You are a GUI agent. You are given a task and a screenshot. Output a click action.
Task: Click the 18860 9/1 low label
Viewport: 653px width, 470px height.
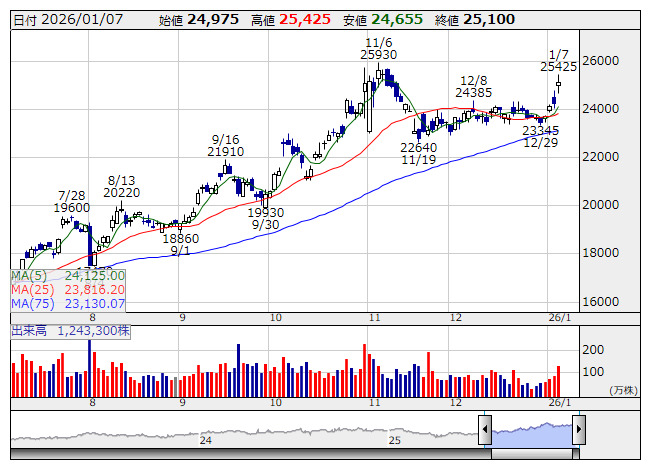pos(180,245)
